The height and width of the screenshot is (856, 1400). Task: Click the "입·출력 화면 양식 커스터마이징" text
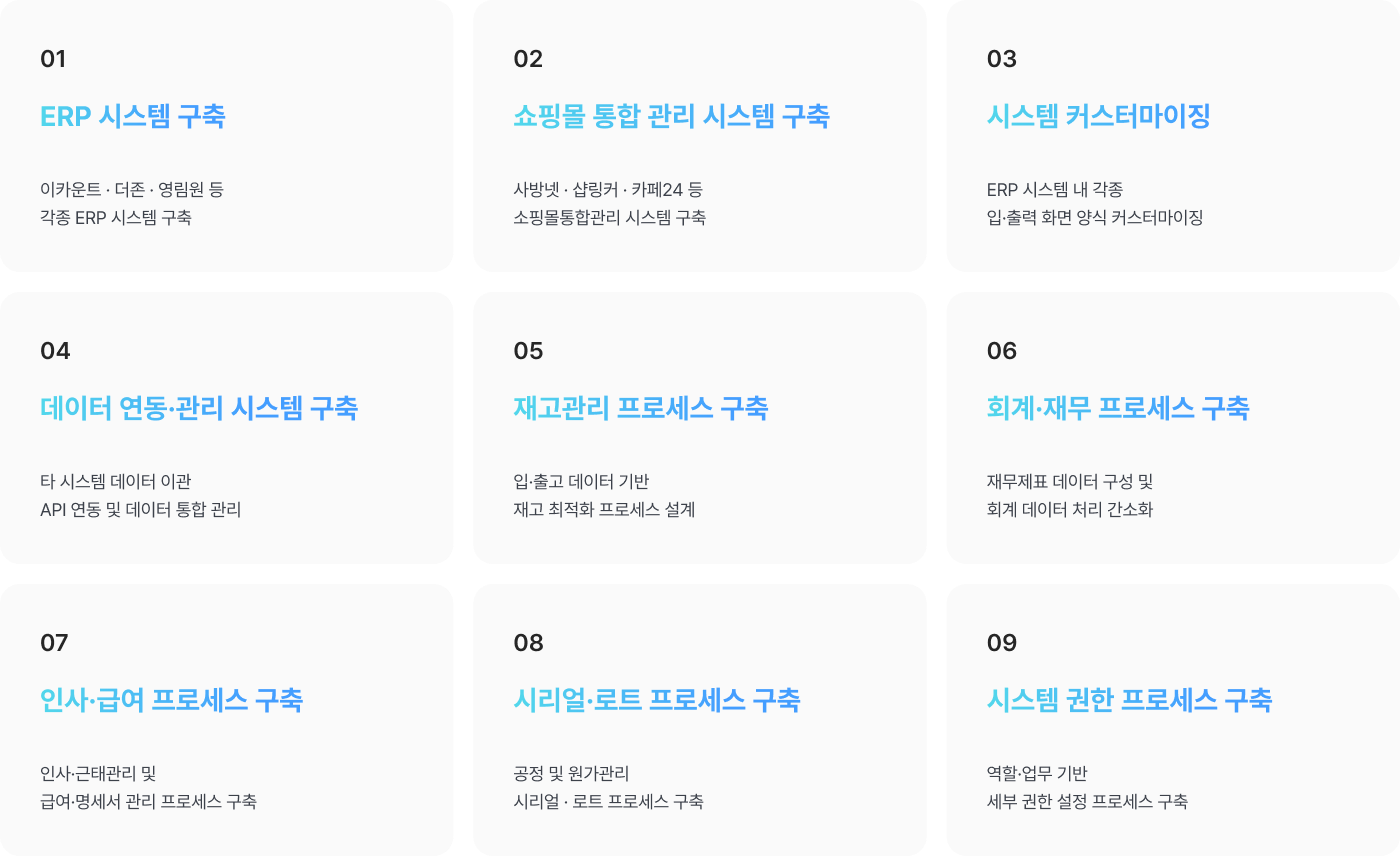click(x=1094, y=217)
